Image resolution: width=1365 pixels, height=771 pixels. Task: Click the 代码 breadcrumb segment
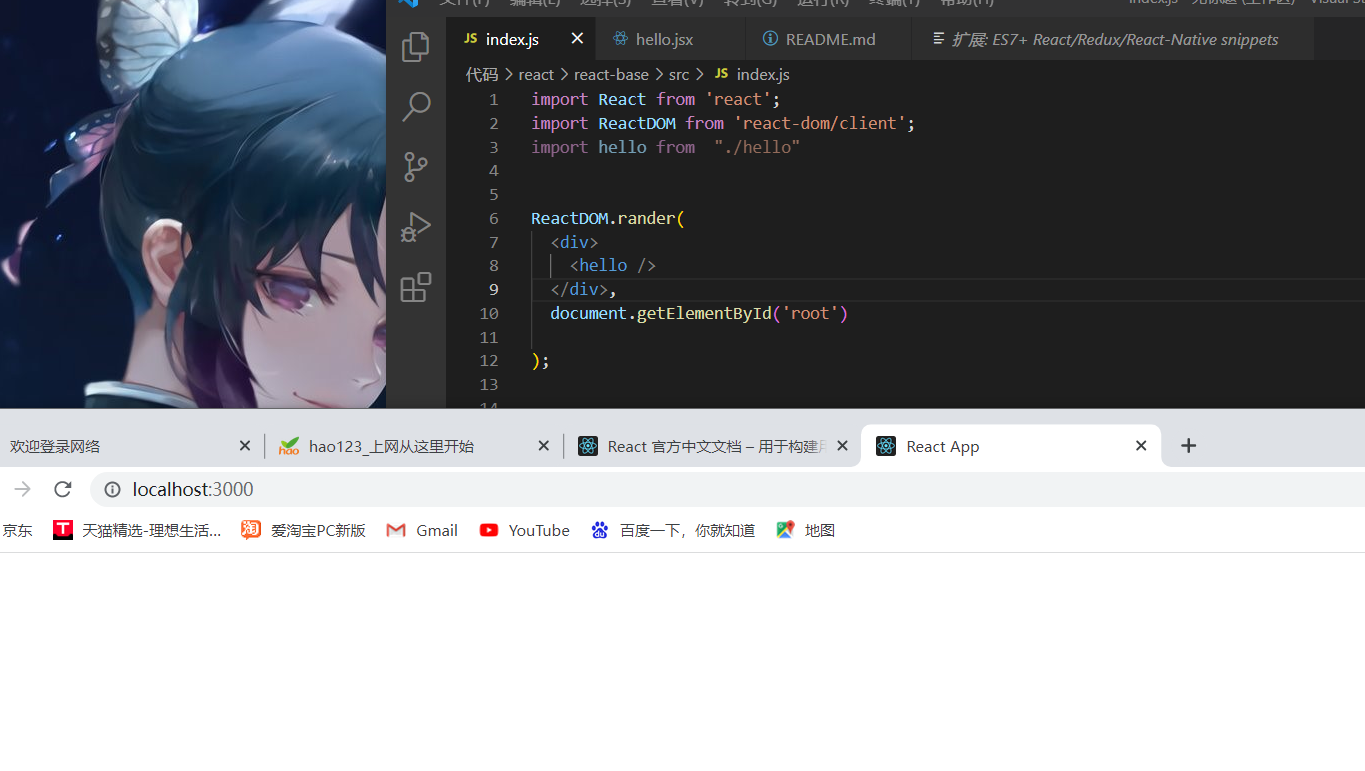[481, 74]
